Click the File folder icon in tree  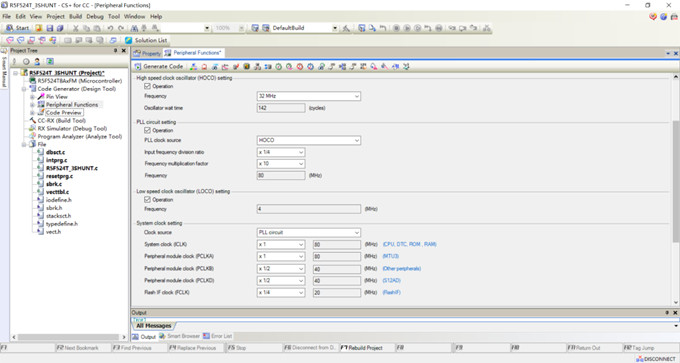coord(33,144)
